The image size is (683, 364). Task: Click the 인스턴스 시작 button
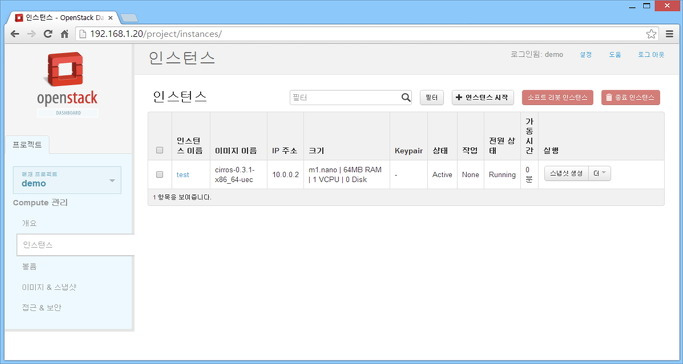coord(483,98)
